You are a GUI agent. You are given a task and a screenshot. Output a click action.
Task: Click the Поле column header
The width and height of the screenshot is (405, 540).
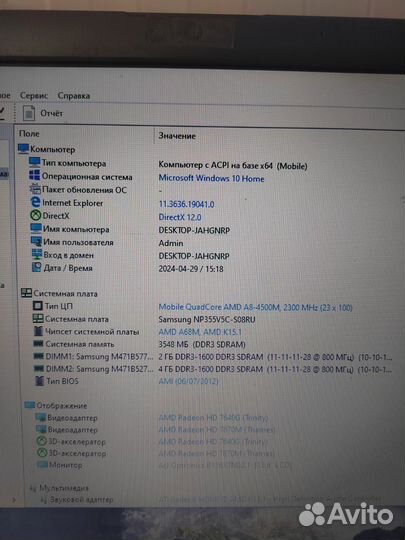coord(29,133)
